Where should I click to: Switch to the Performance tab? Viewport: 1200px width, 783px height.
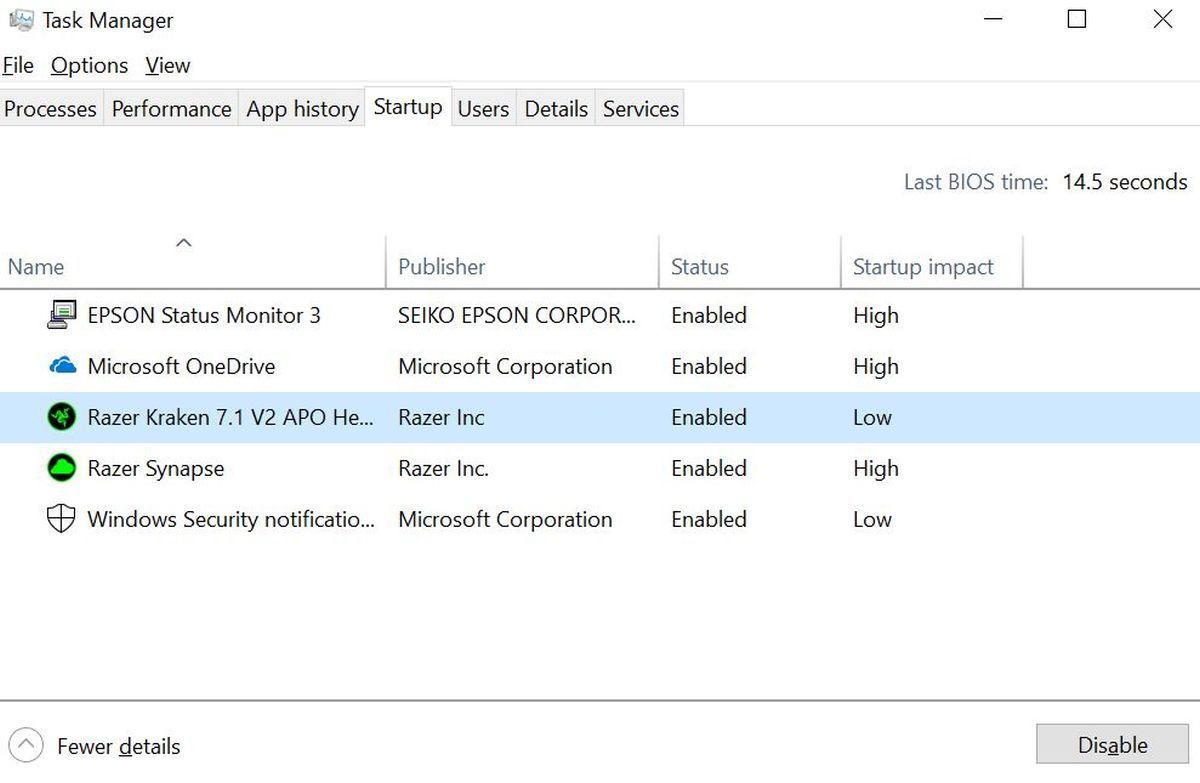point(172,108)
